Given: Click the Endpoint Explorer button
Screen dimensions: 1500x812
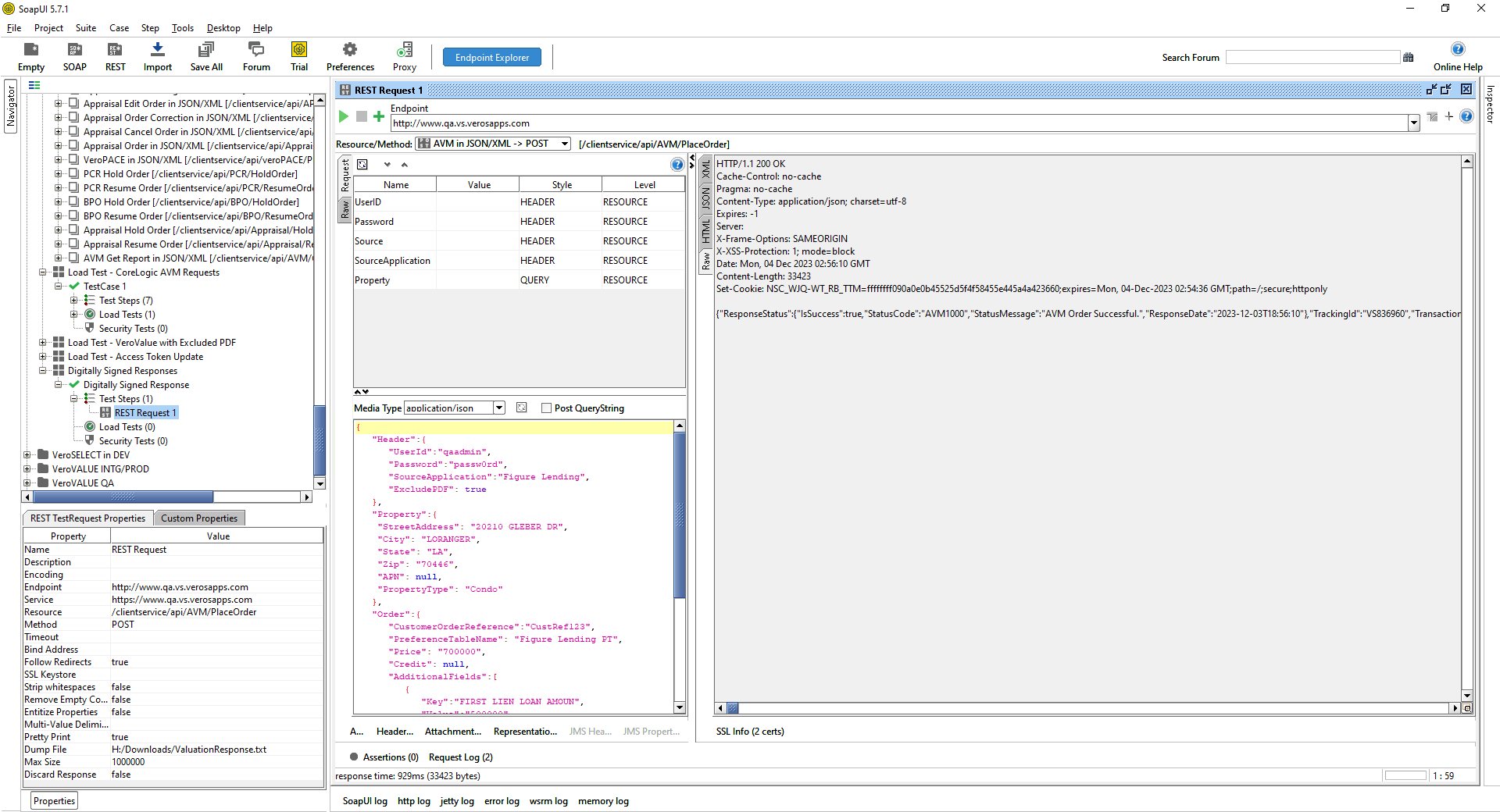Looking at the screenshot, I should (492, 58).
